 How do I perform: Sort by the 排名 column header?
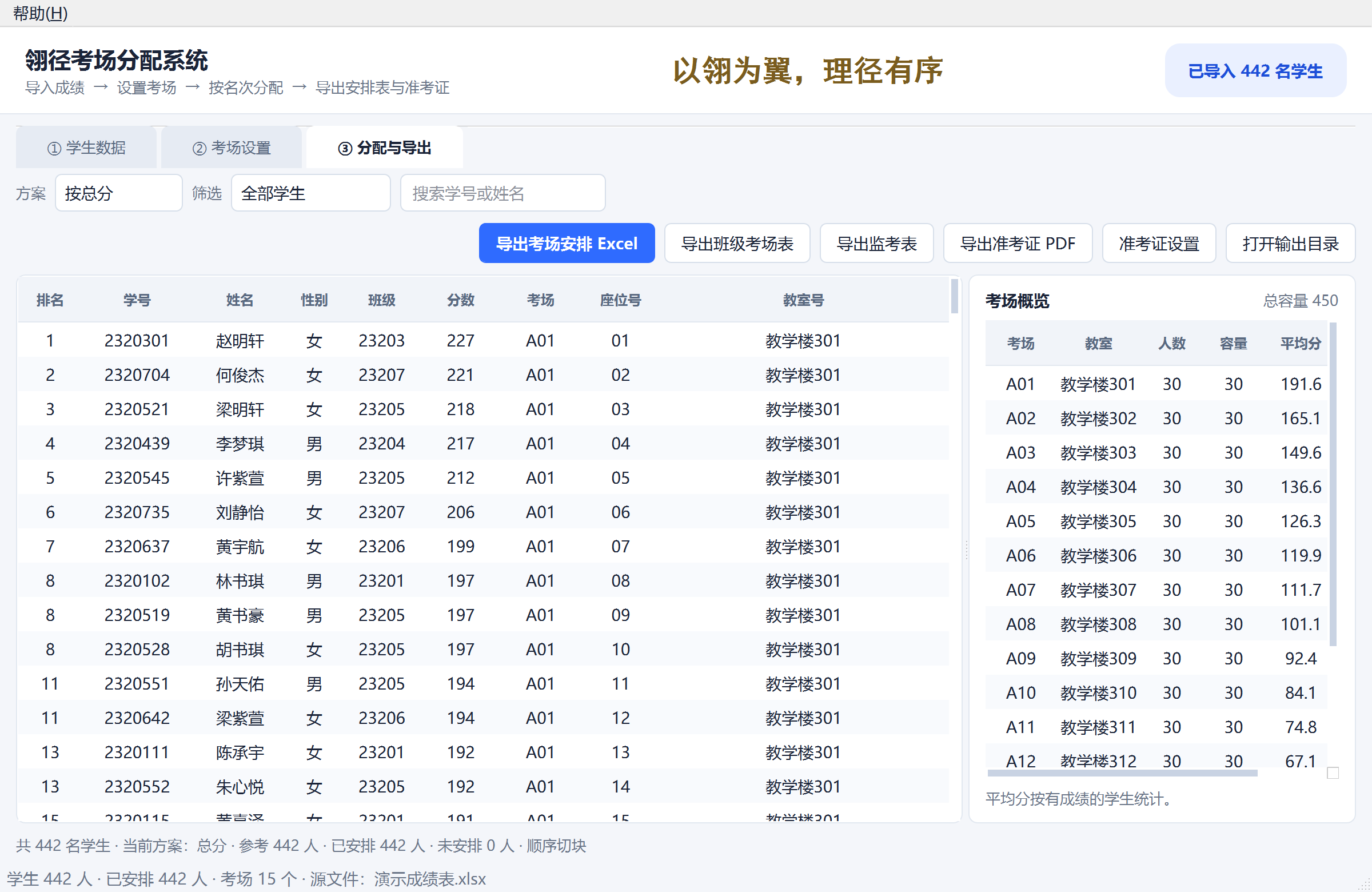coord(50,300)
